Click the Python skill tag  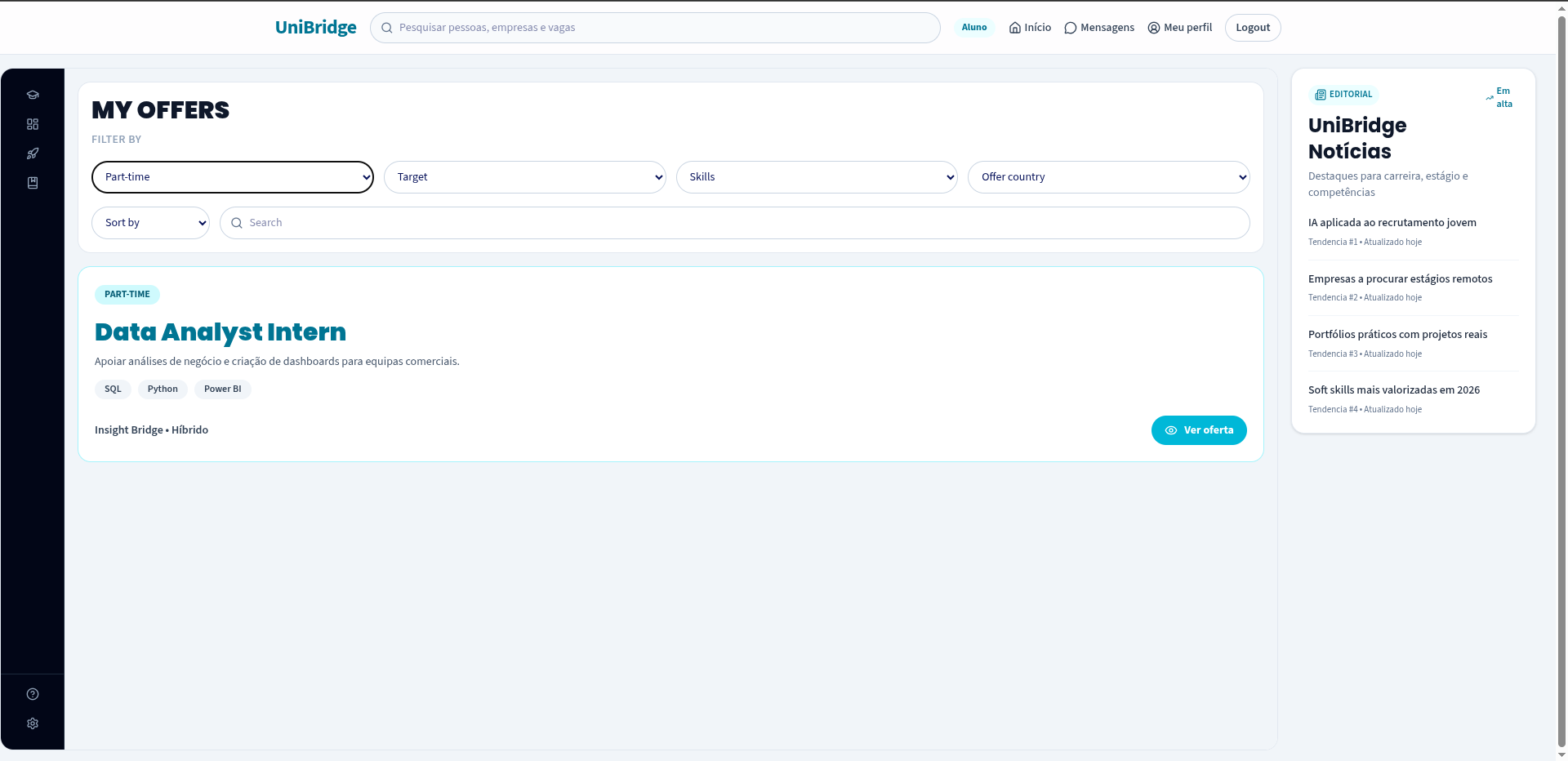[163, 389]
